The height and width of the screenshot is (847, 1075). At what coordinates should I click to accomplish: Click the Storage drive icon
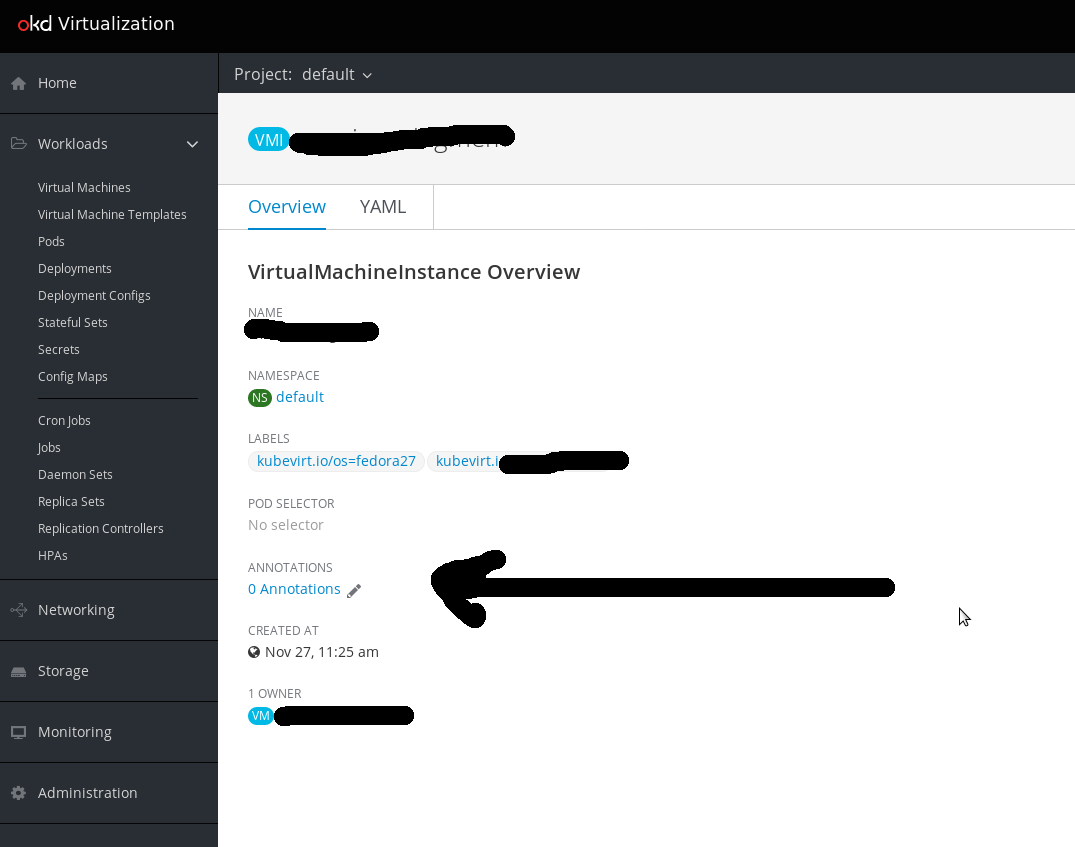point(19,671)
